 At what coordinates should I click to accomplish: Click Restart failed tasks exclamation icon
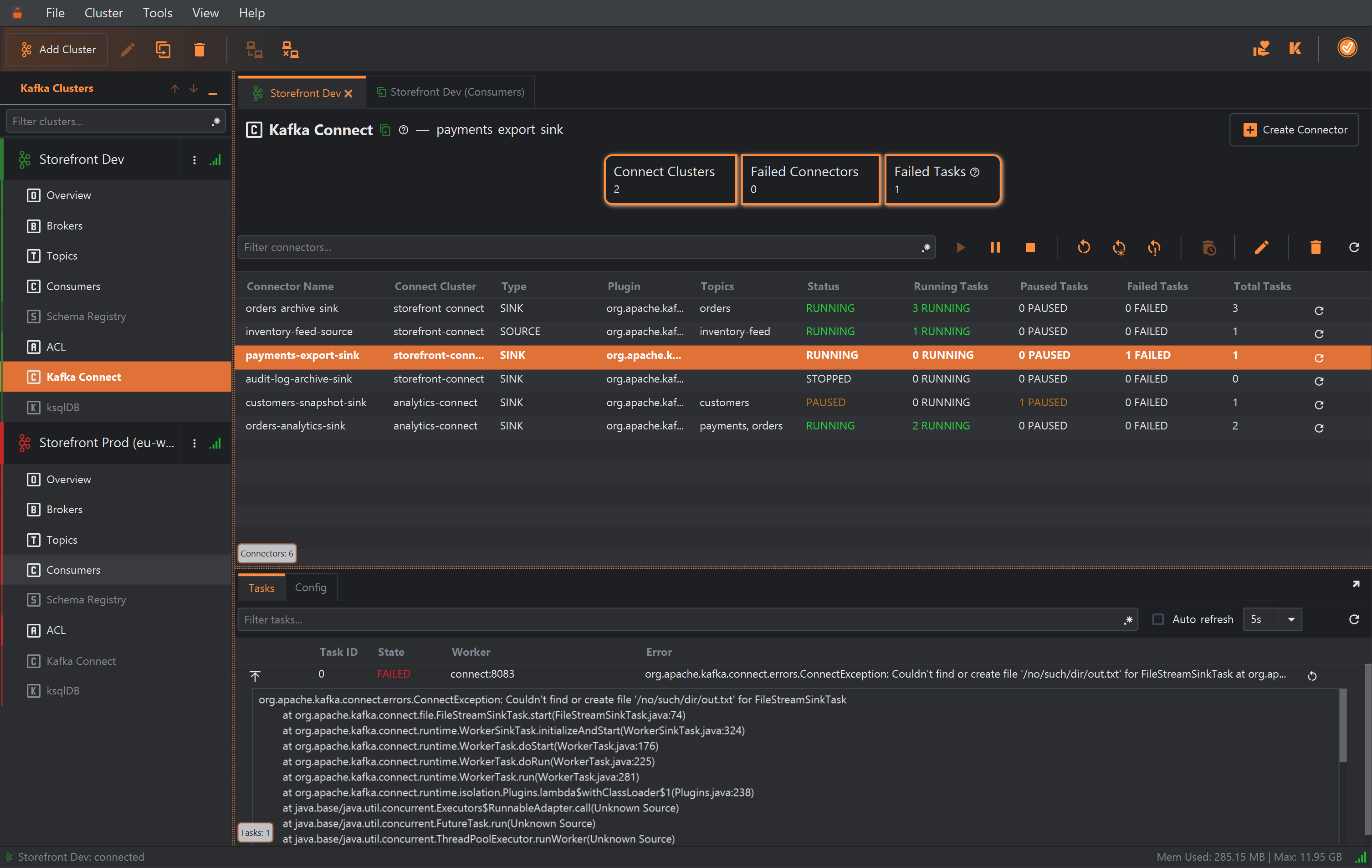(x=1154, y=247)
